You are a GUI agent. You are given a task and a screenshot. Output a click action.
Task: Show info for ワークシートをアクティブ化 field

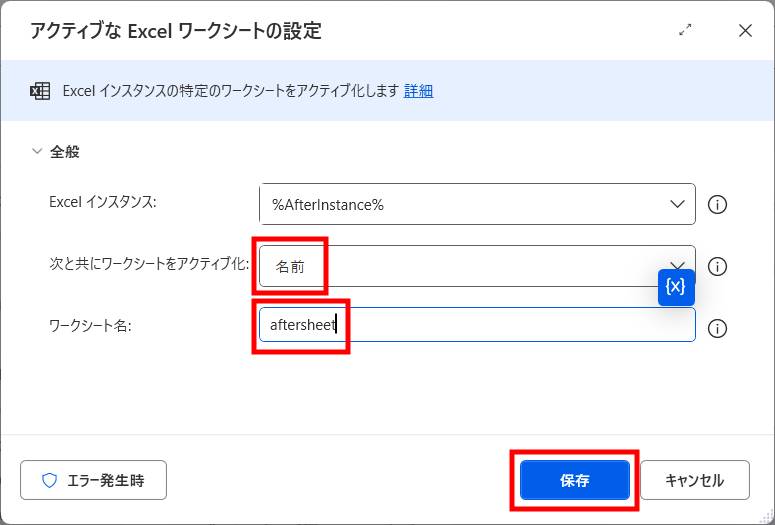[717, 266]
